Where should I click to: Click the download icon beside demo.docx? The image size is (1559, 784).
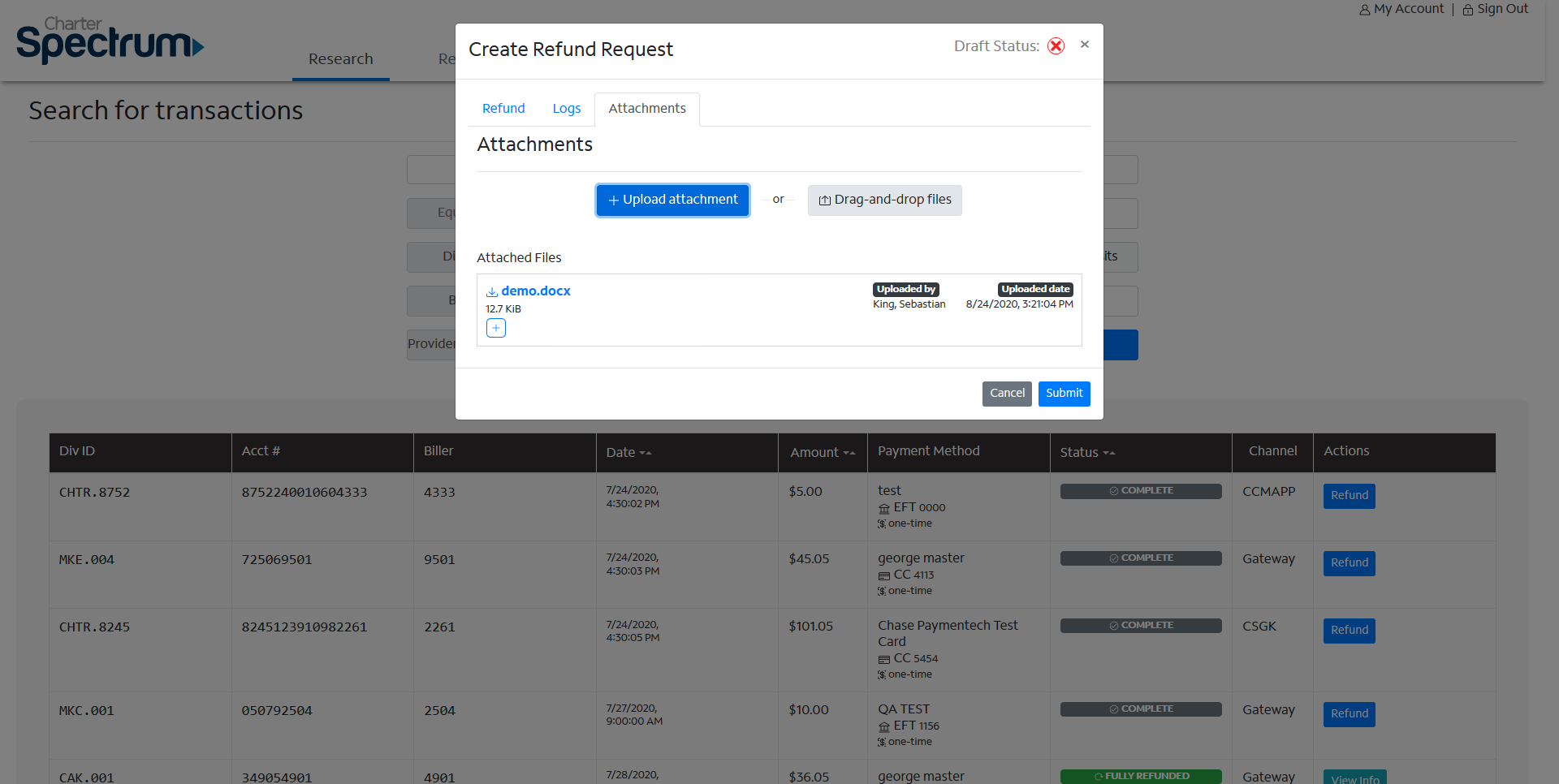pyautogui.click(x=491, y=291)
